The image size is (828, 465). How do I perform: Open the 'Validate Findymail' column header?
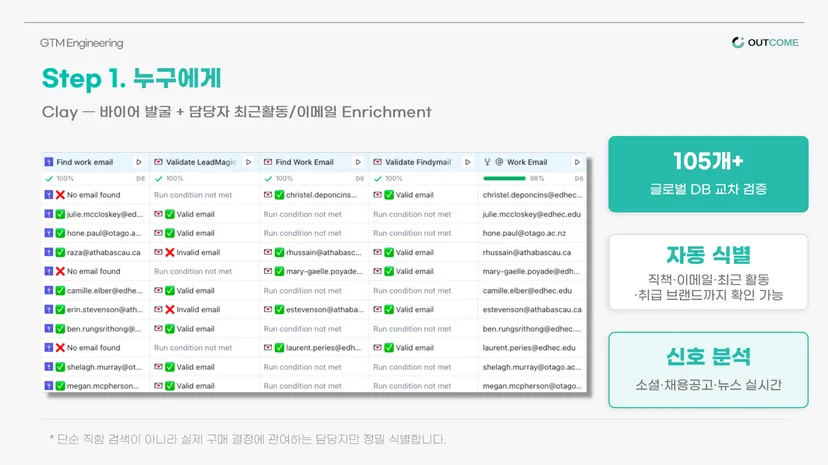[424, 162]
